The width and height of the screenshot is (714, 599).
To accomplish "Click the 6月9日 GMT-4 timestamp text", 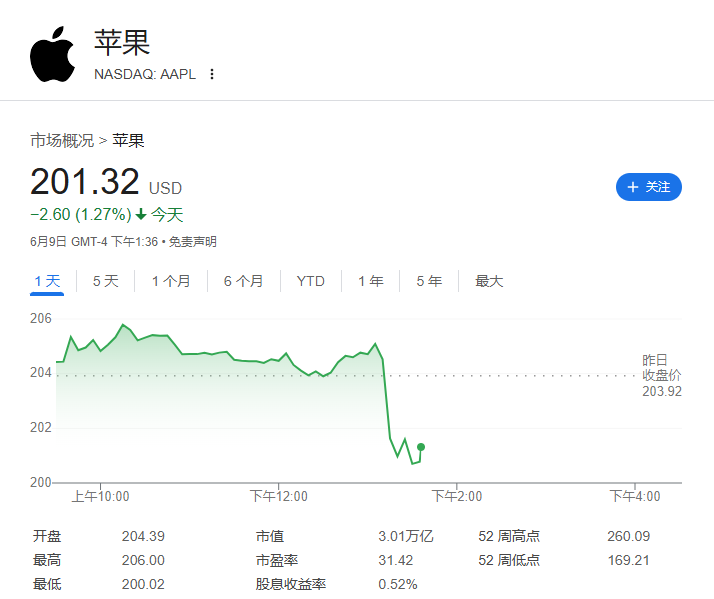I will 94,241.
